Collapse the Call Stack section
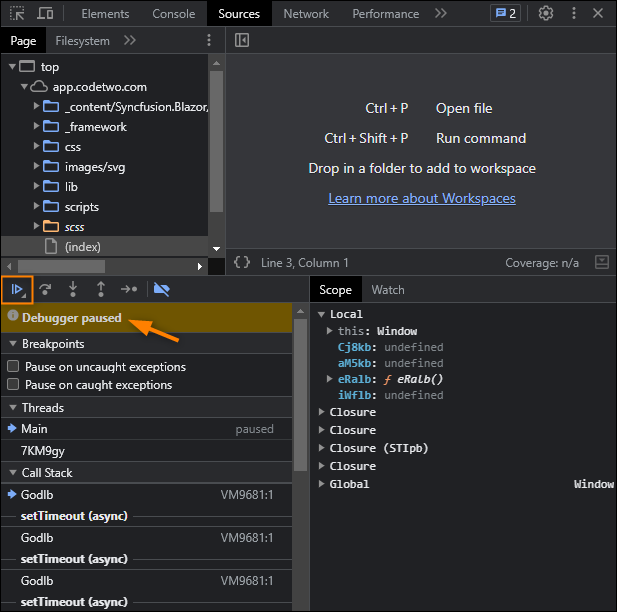The image size is (617, 612). click(x=13, y=473)
